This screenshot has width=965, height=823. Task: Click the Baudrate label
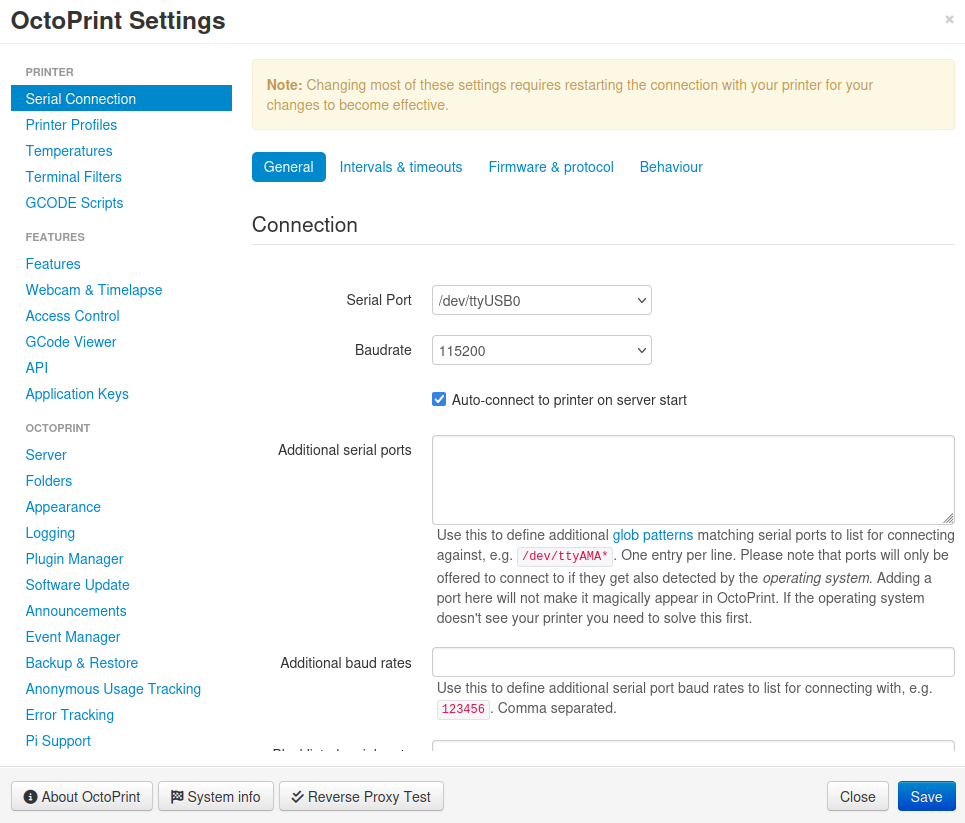coord(383,350)
